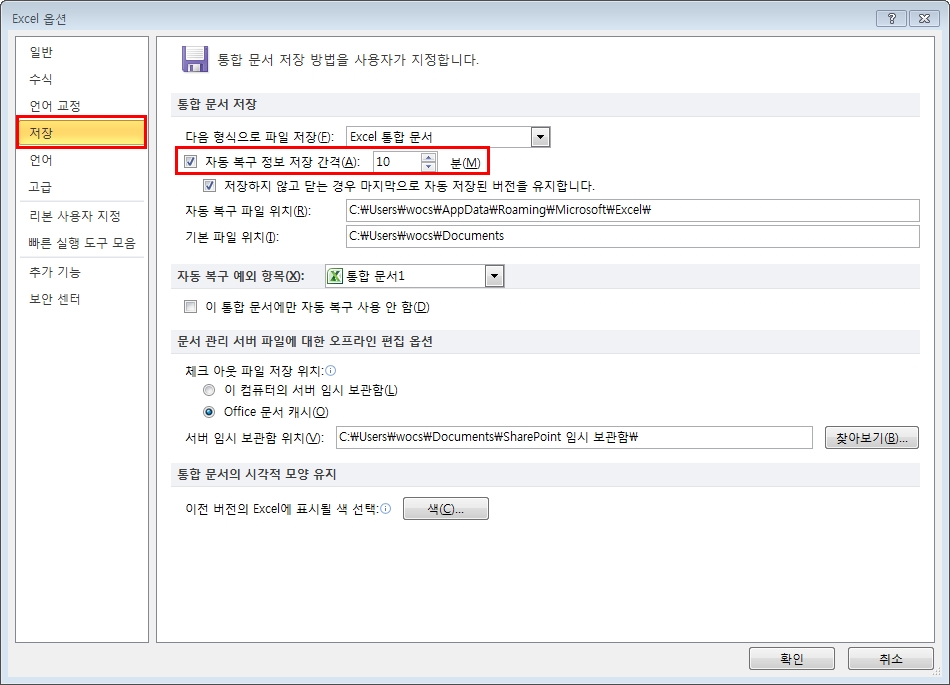
Task: Close the Excel 옵션 dialog
Action: (925, 18)
